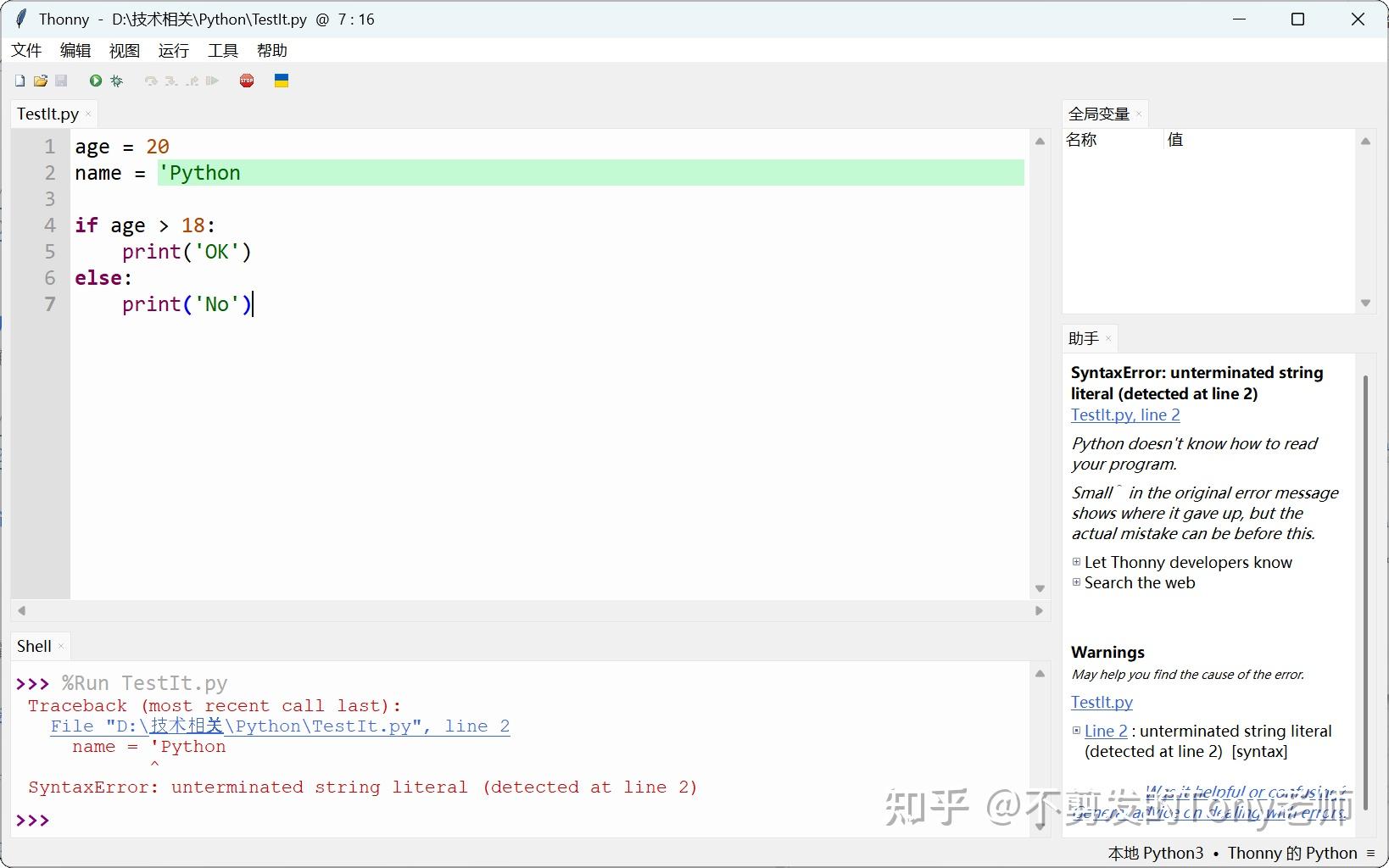Click '%Run TestIt.py' command in Shell
The height and width of the screenshot is (868, 1389).
[x=144, y=683]
